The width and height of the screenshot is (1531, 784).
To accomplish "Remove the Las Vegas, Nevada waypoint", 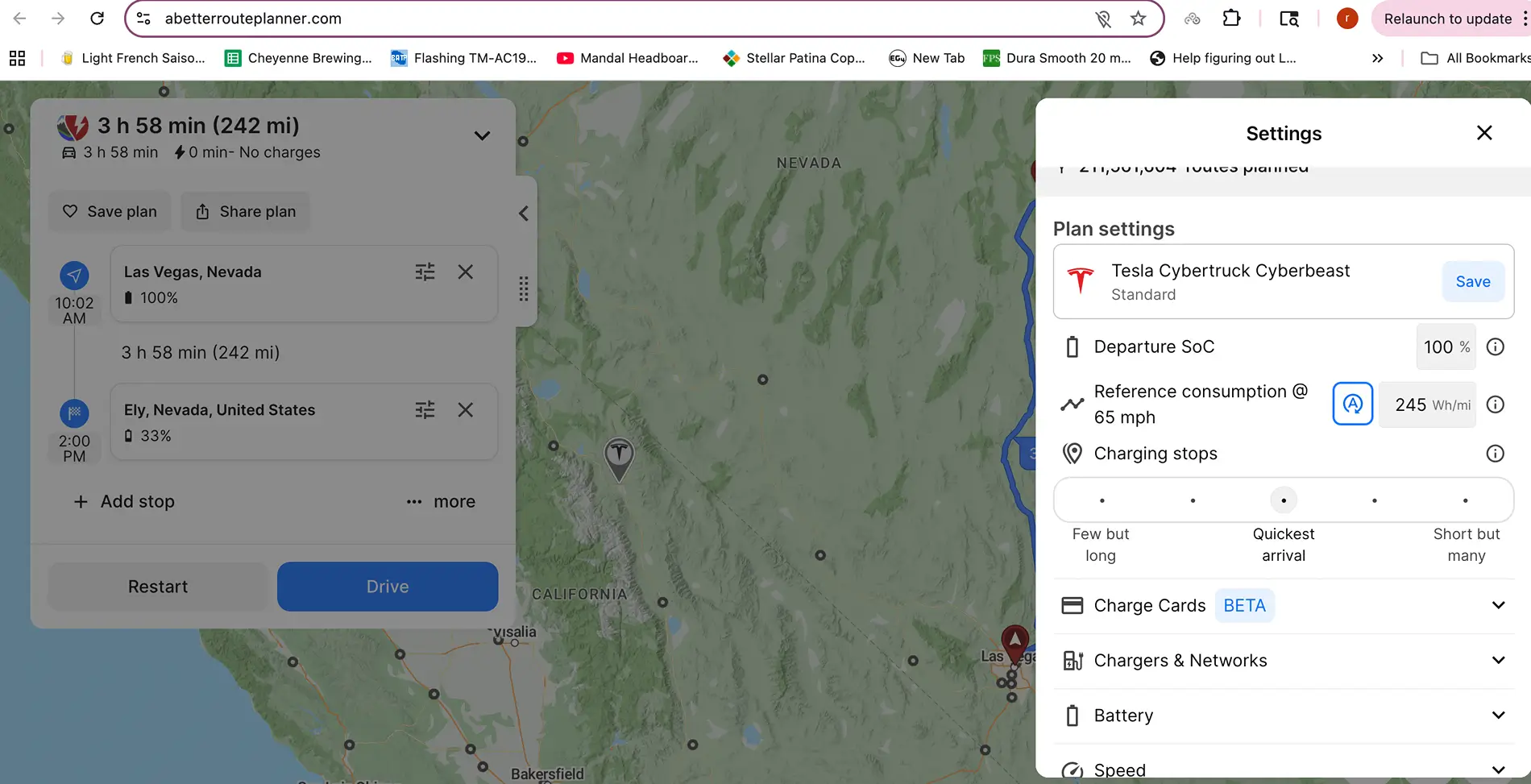I will (x=465, y=272).
